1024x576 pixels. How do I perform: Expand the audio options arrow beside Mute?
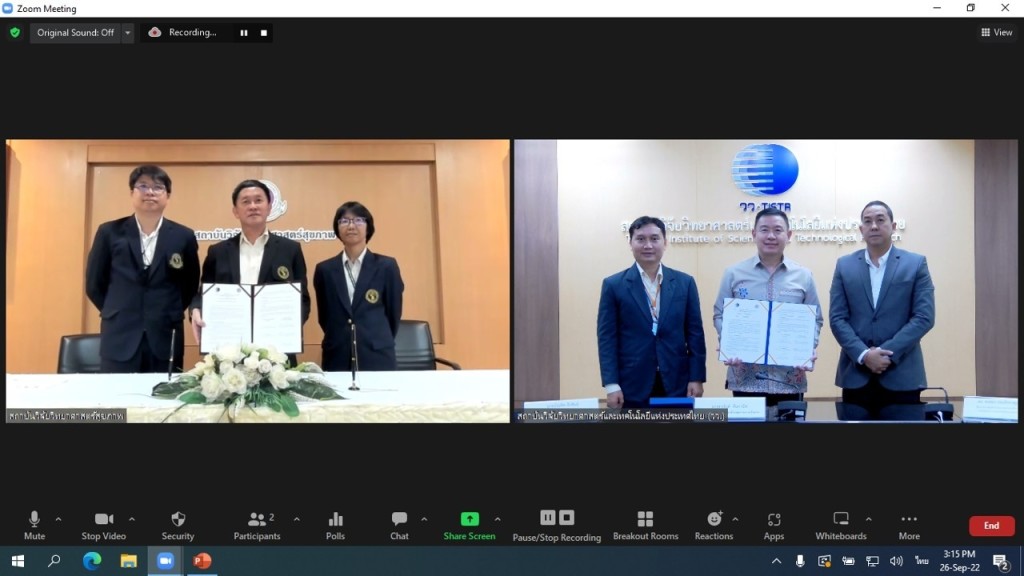click(x=58, y=519)
